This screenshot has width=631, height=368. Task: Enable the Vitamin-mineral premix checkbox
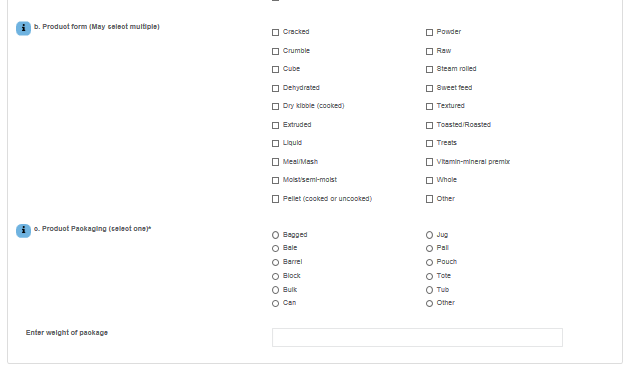[x=429, y=162]
